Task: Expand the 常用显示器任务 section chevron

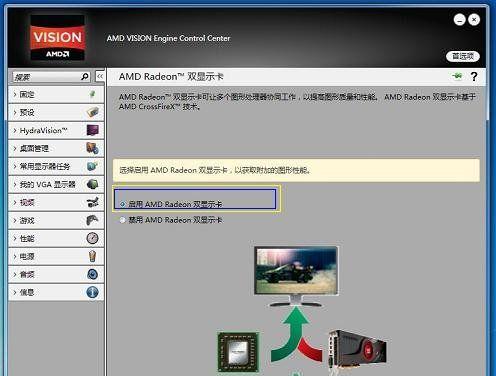Action: point(15,166)
